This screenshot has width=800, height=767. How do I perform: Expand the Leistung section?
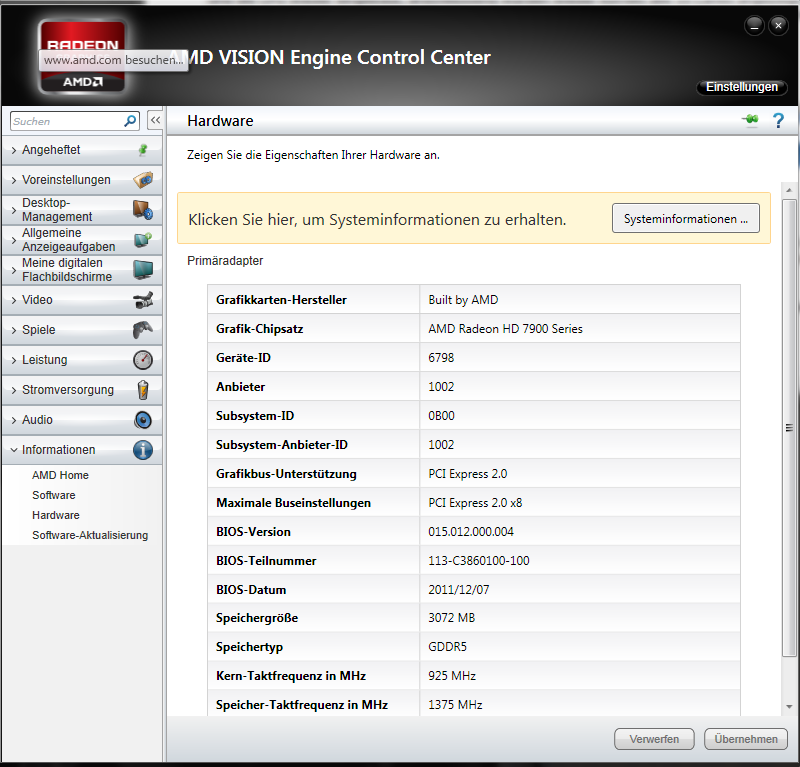[14, 360]
